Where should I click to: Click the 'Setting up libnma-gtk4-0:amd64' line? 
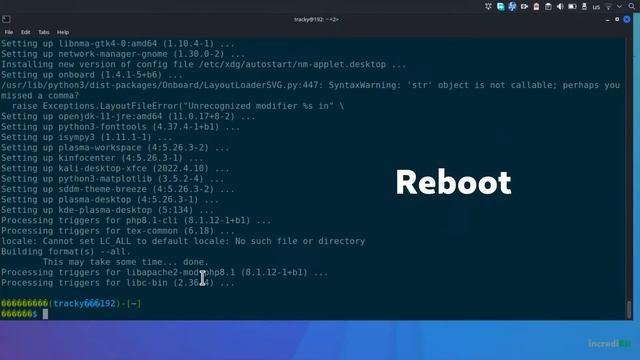pos(118,43)
